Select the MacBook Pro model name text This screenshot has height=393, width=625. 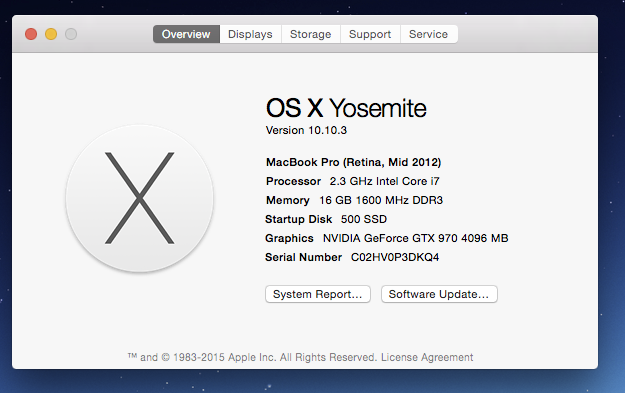tap(354, 162)
